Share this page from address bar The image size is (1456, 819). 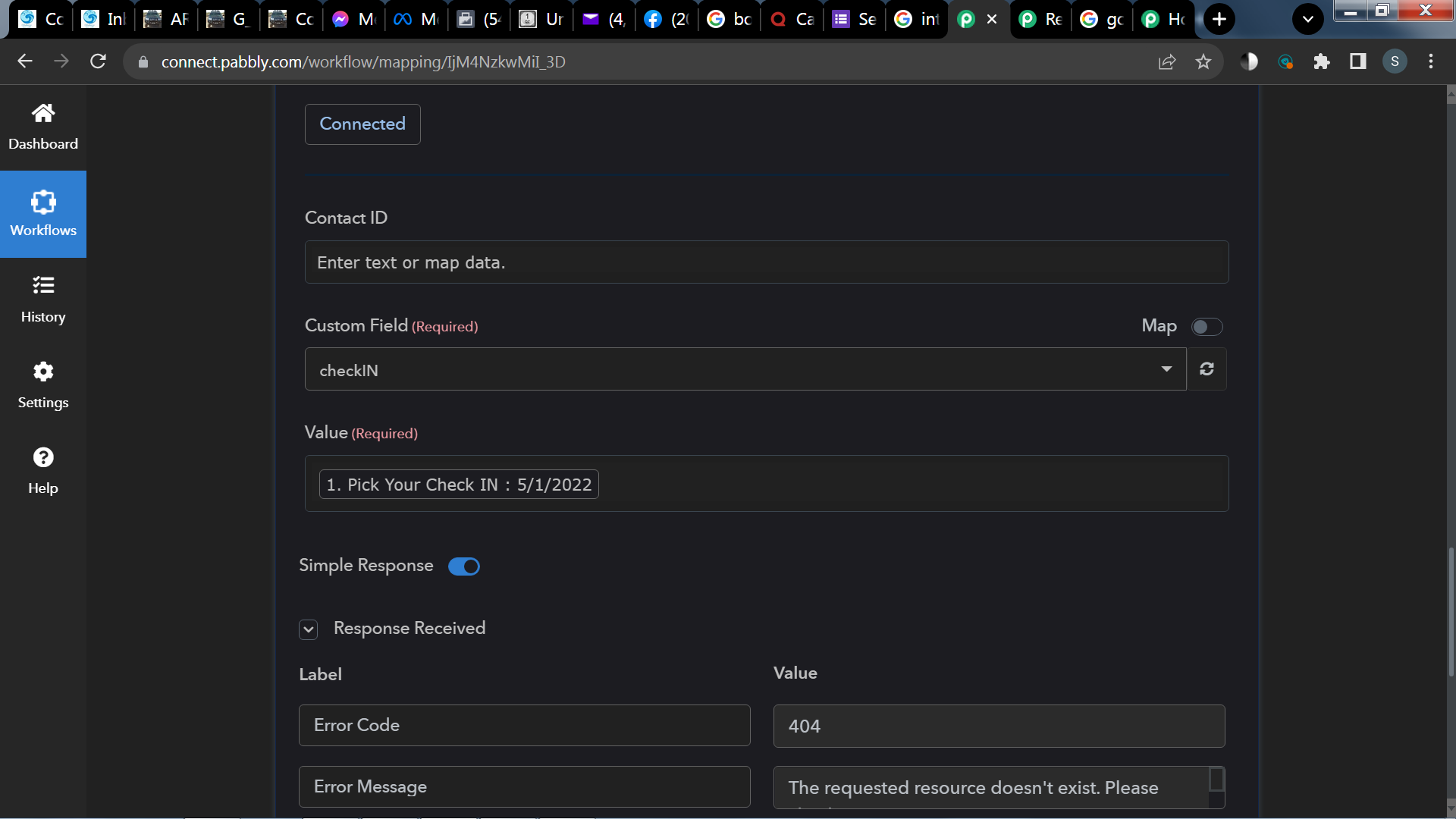(1167, 61)
